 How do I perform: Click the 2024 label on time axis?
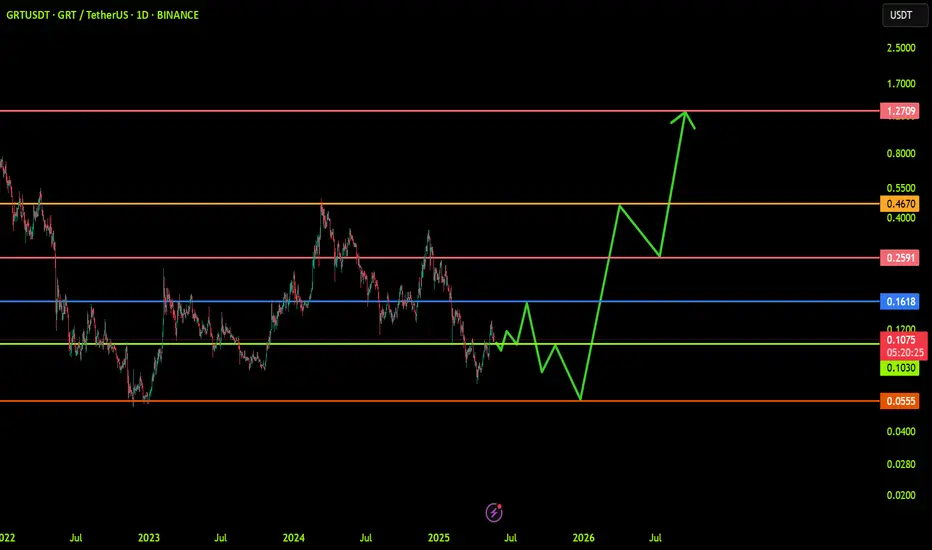pos(294,538)
